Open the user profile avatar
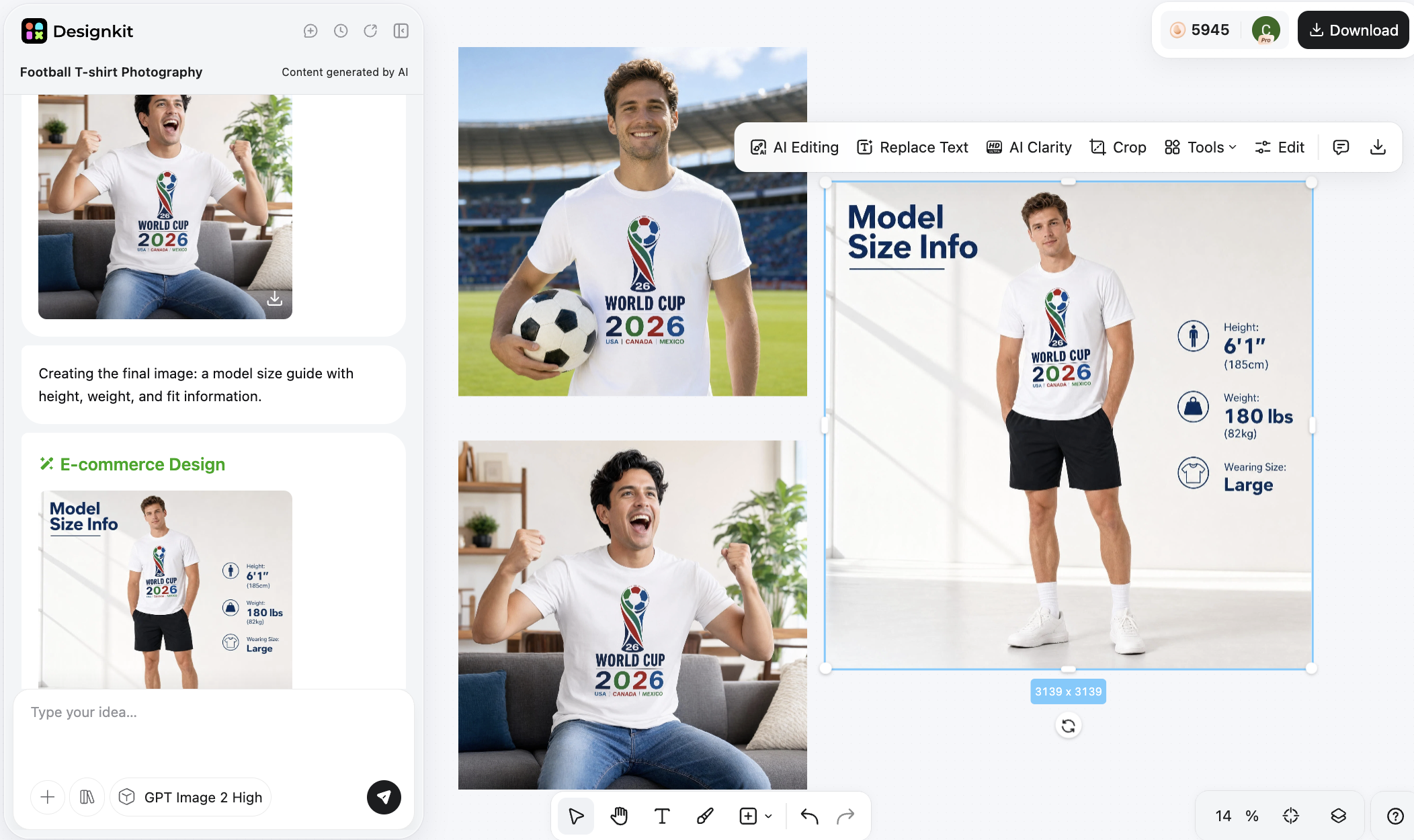The image size is (1414, 840). pyautogui.click(x=1266, y=30)
